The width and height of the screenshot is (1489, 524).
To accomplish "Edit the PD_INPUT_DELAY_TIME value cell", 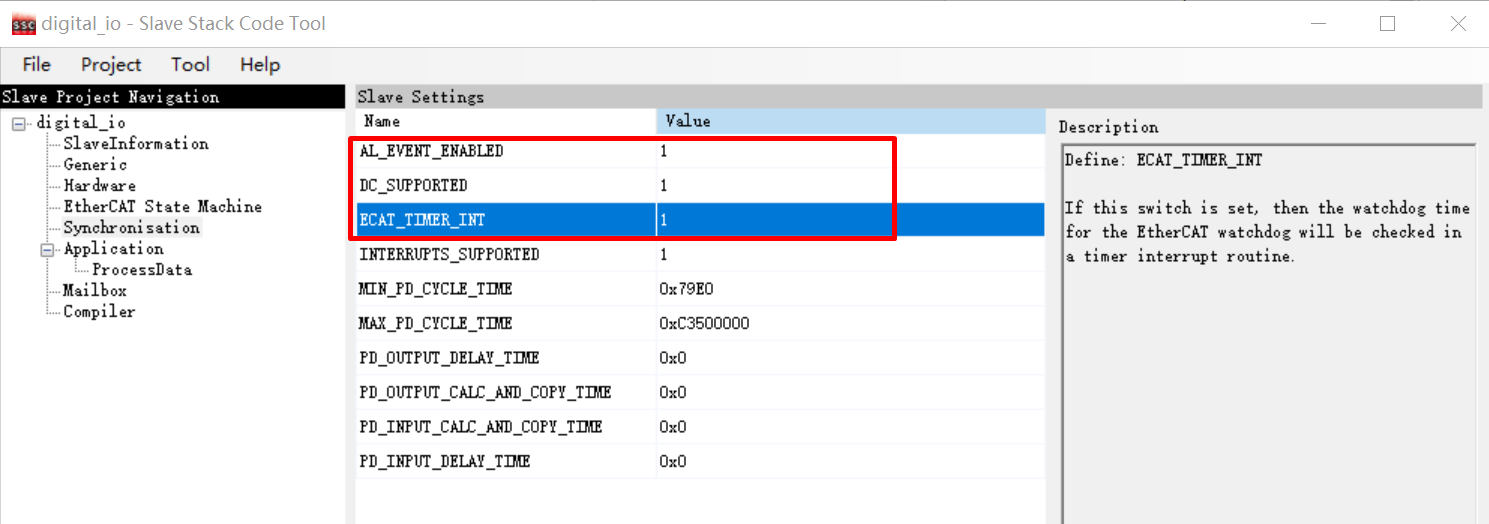I will click(851, 462).
